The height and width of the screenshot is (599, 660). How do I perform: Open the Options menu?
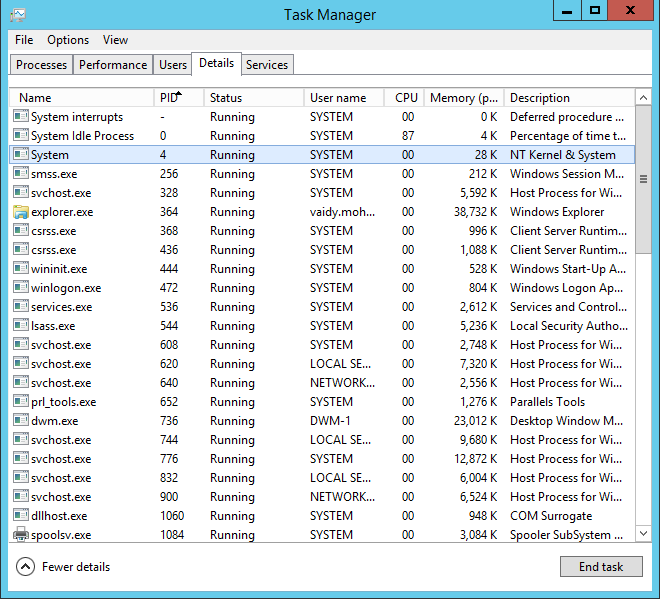68,40
